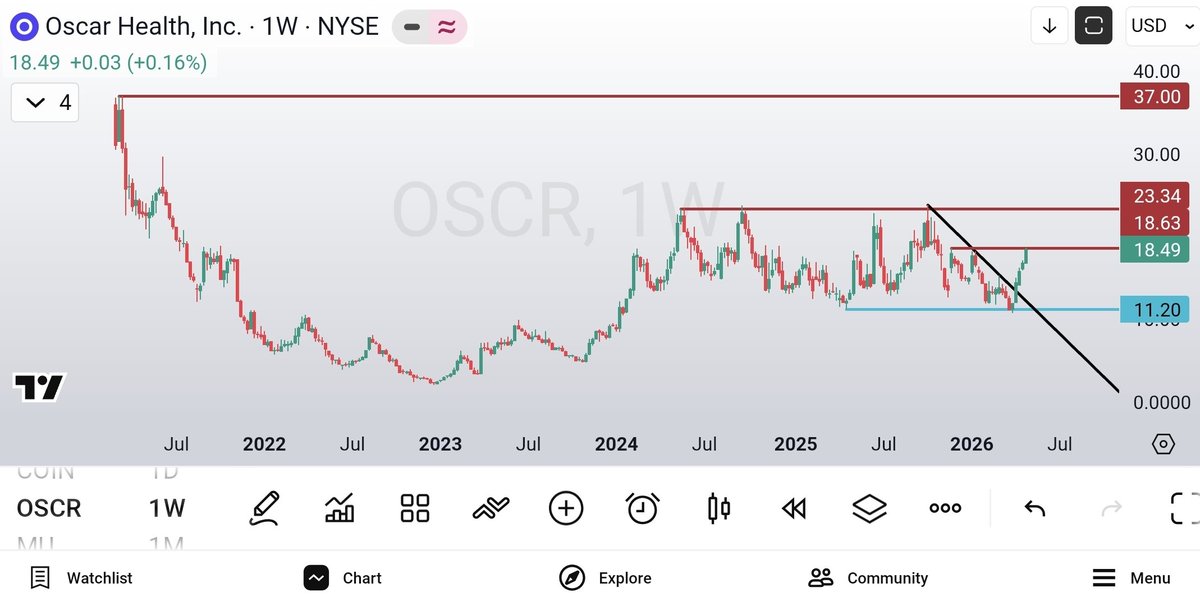Open the indicator strategies zigzag icon

coord(491,509)
